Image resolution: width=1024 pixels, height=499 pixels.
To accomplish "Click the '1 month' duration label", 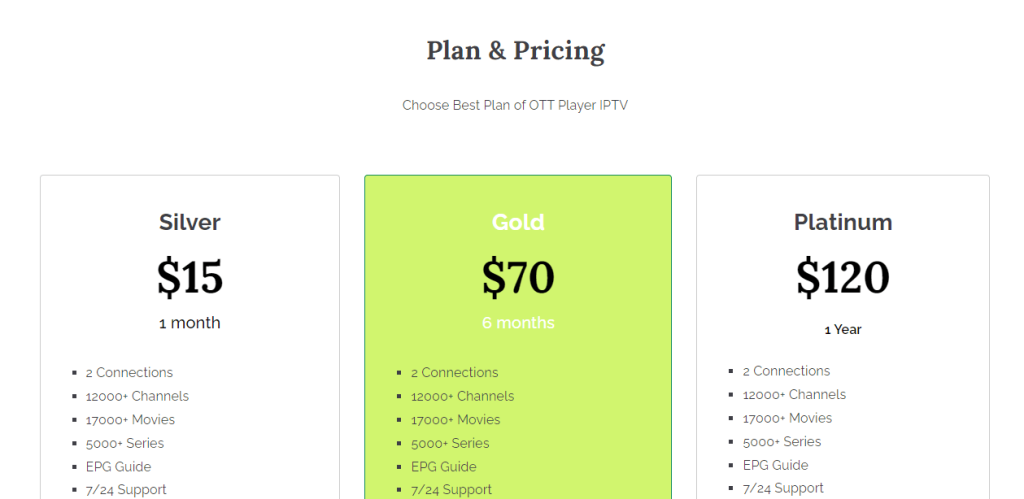I will point(190,323).
